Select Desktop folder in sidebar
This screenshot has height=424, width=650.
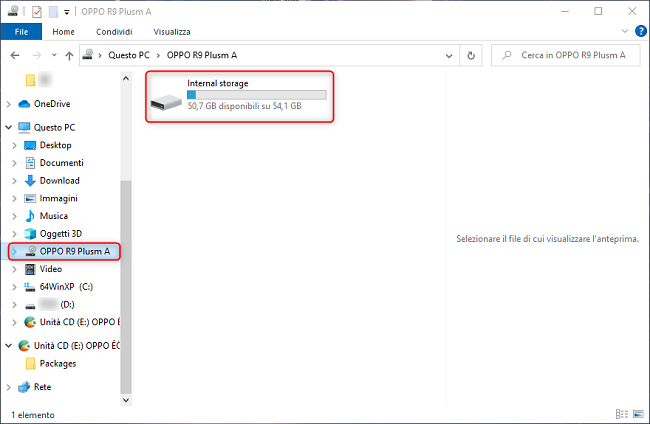(x=56, y=145)
